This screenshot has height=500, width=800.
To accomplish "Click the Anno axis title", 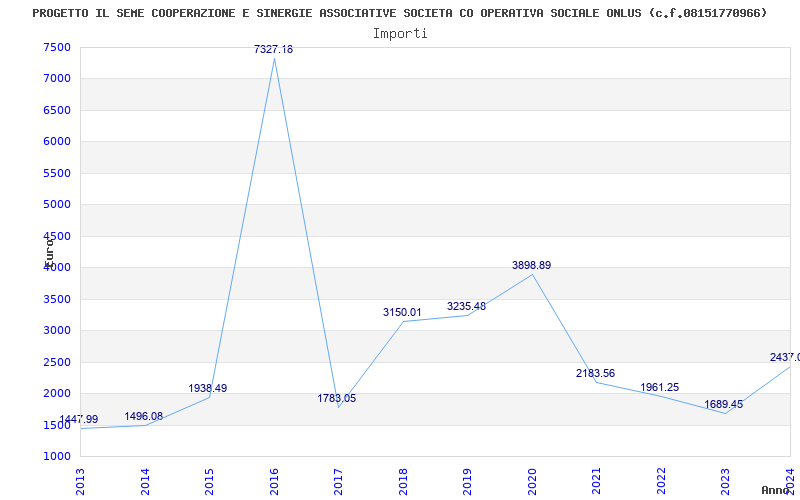I will [x=775, y=490].
